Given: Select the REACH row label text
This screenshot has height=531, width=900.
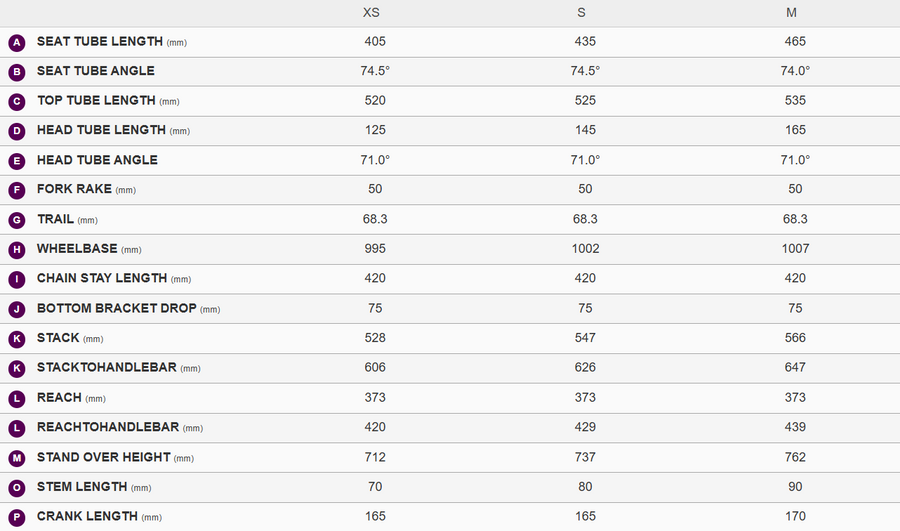Looking at the screenshot, I should coord(59,397).
